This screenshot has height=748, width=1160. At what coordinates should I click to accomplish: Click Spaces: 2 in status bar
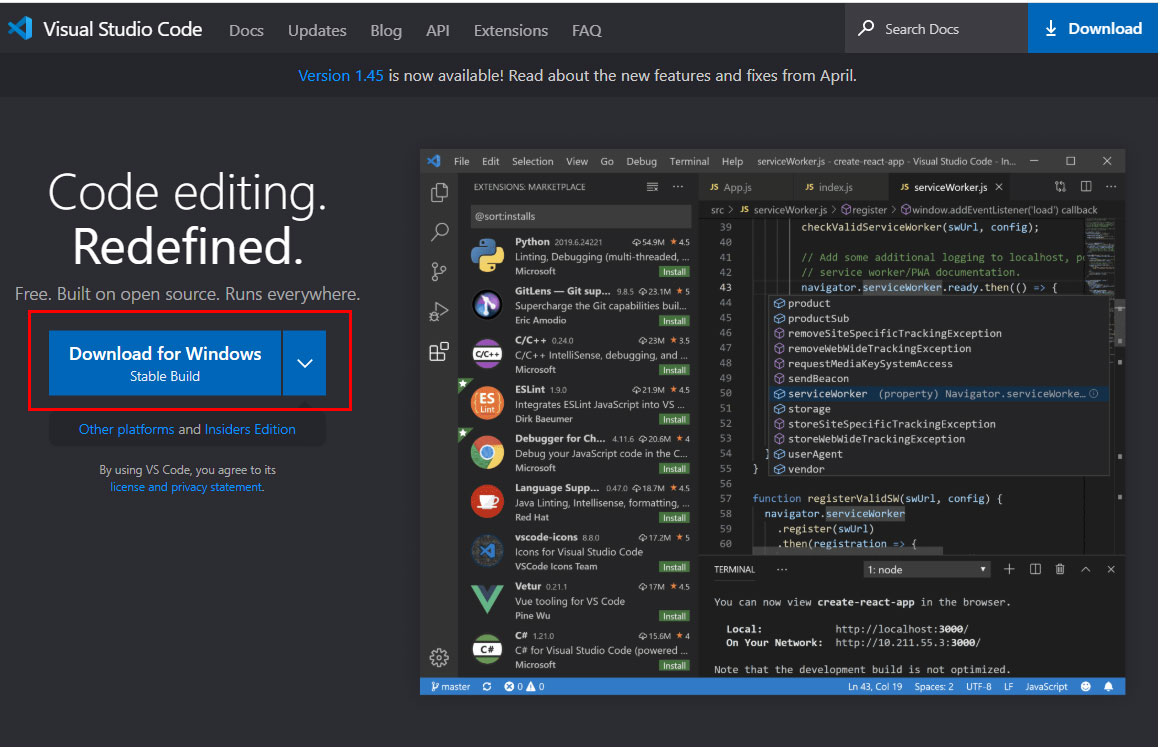pyautogui.click(x=934, y=687)
